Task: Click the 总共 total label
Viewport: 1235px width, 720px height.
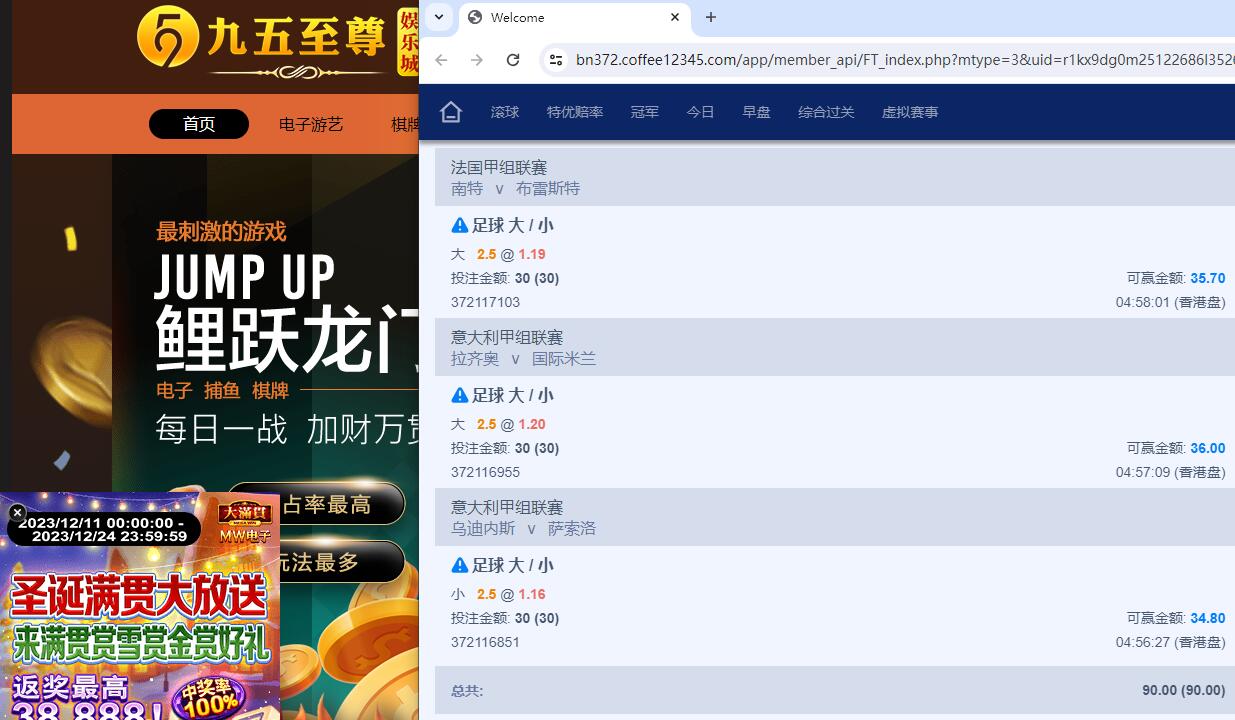Action: 467,690
